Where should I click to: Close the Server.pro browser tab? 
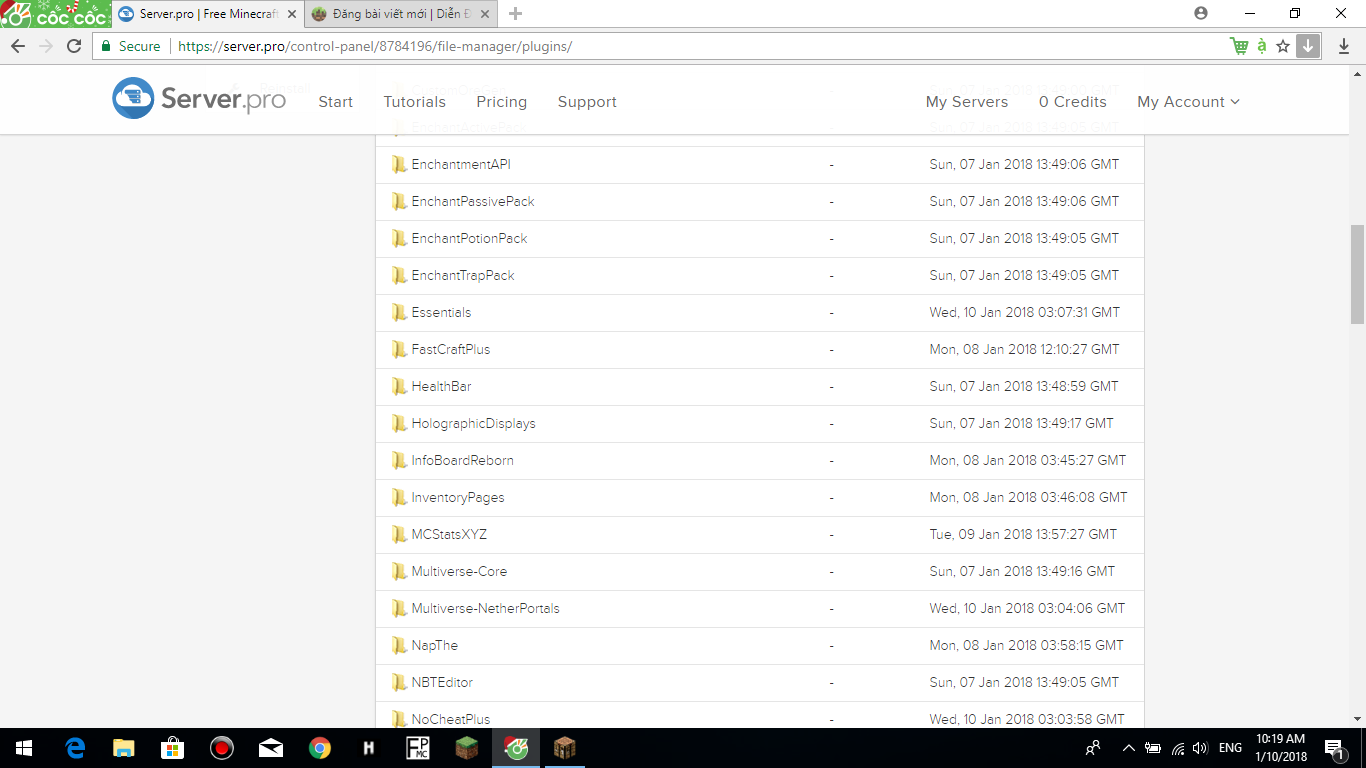tap(292, 14)
